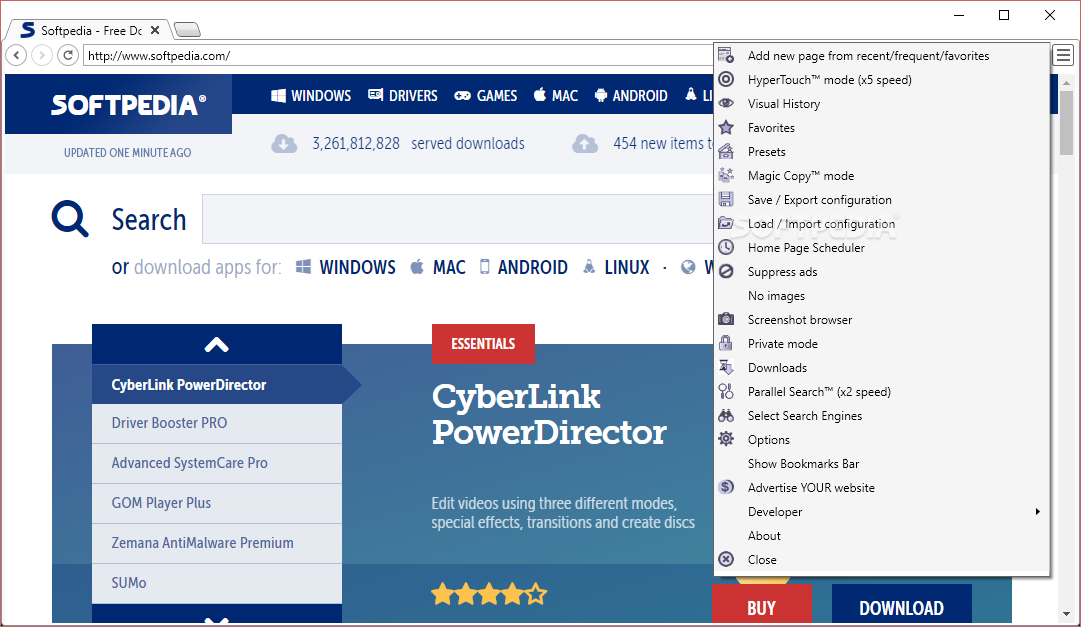Image resolution: width=1081 pixels, height=627 pixels.
Task: Open the About menu item
Action: pos(882,536)
